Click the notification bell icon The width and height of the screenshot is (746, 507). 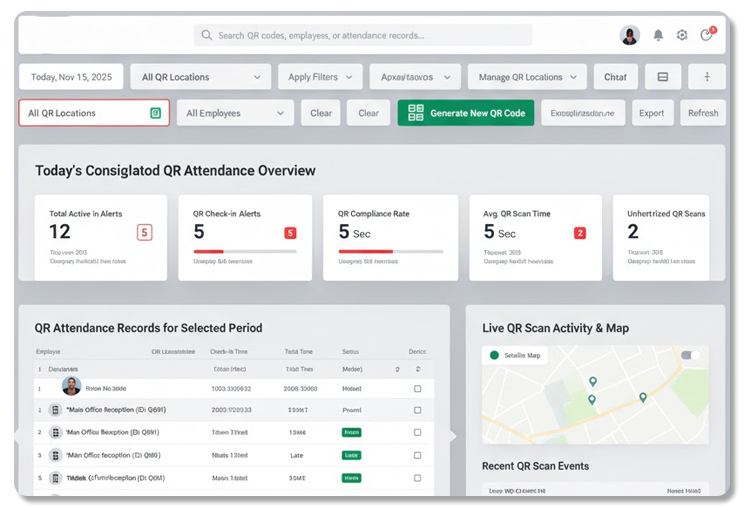pyautogui.click(x=658, y=35)
